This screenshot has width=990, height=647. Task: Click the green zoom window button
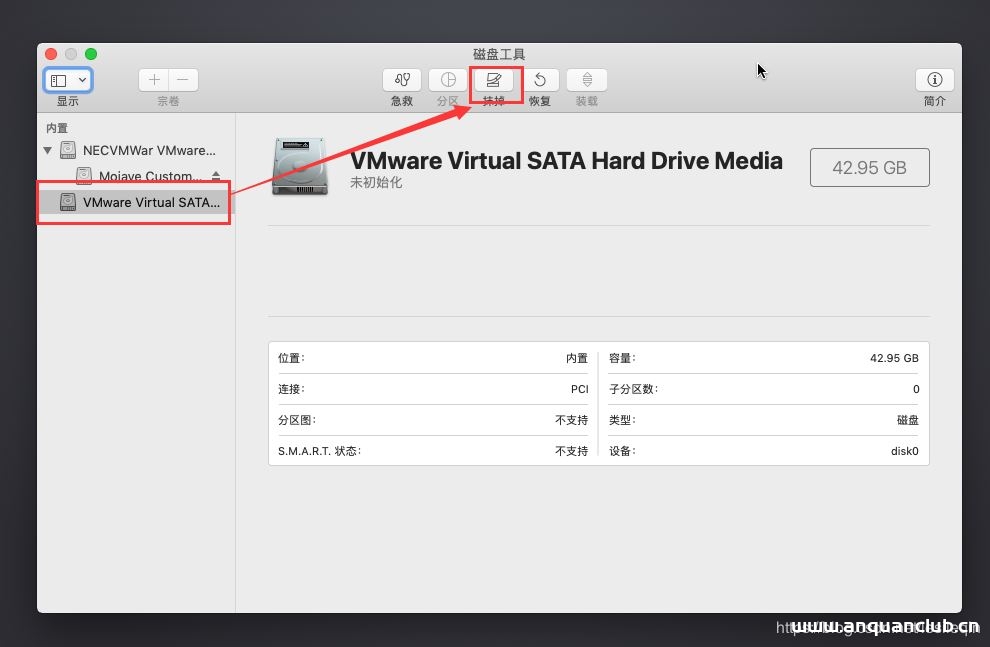point(91,54)
